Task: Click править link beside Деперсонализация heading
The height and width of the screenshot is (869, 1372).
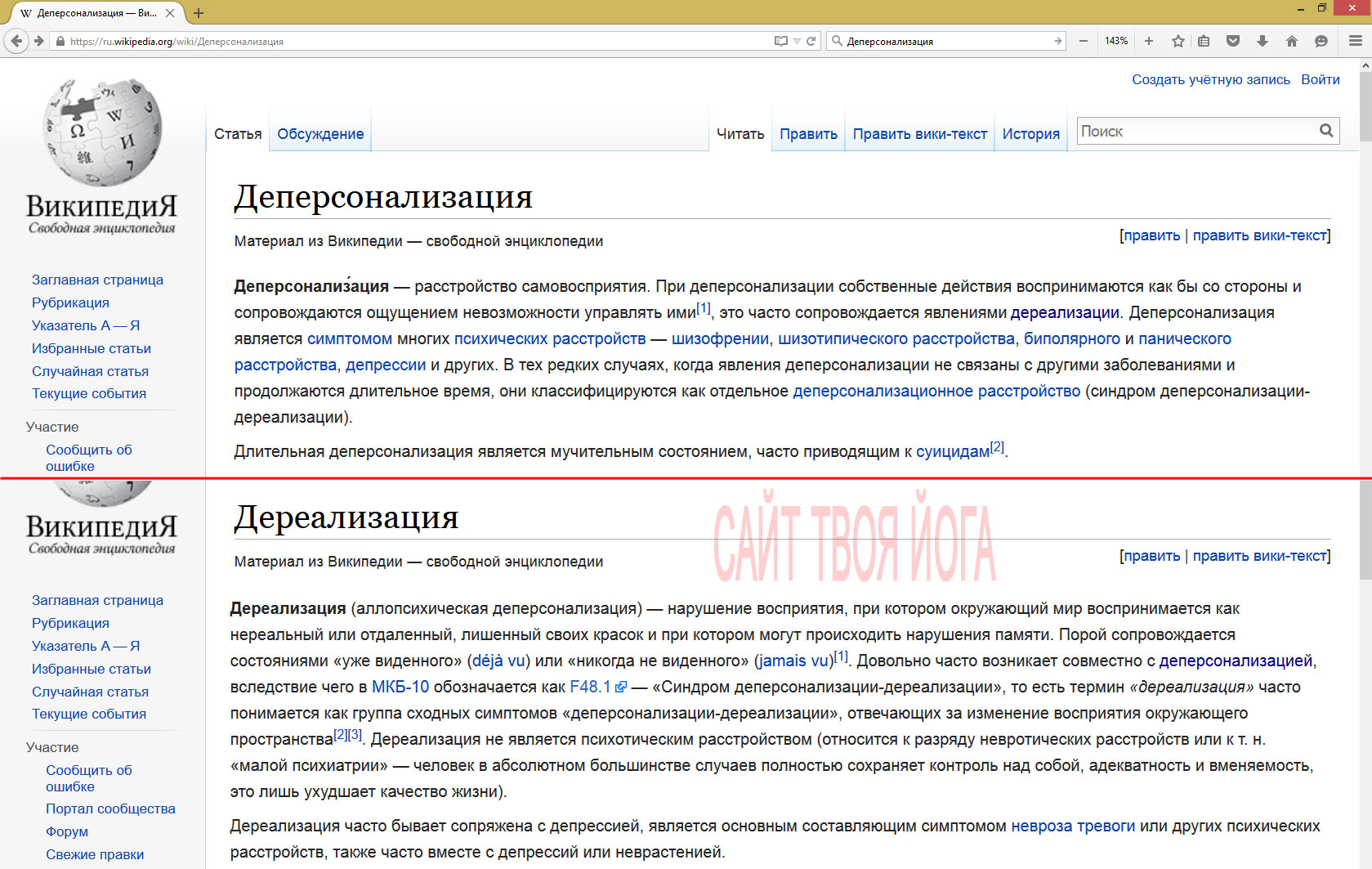Action: point(1152,235)
